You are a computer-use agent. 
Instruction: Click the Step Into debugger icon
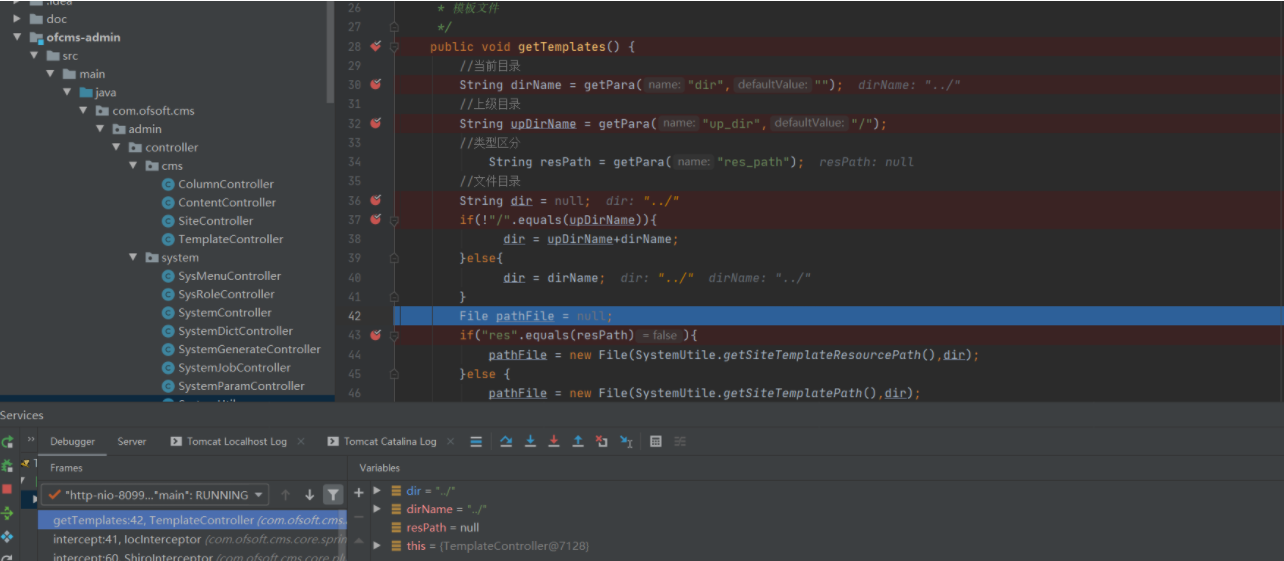(530, 441)
